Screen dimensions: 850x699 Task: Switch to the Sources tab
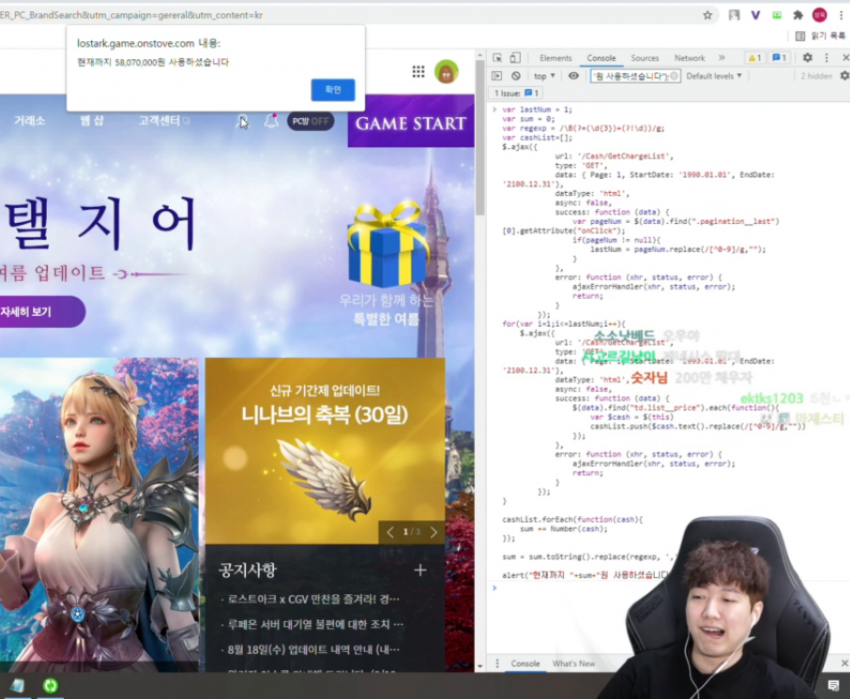(x=645, y=58)
